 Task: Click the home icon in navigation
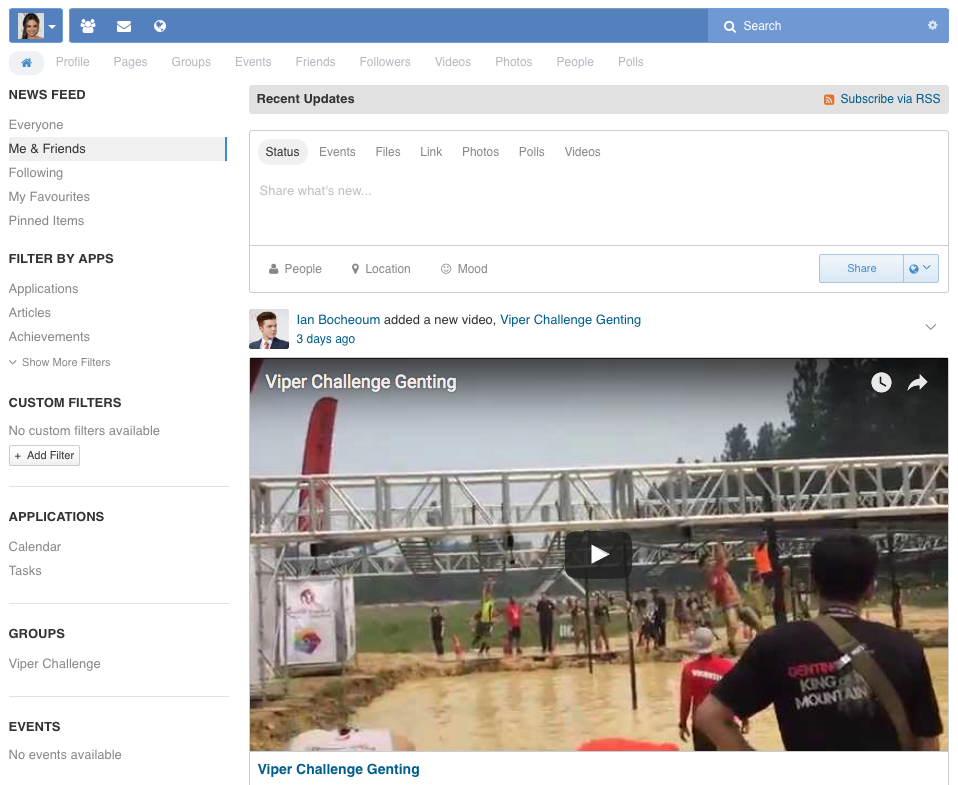pos(26,62)
